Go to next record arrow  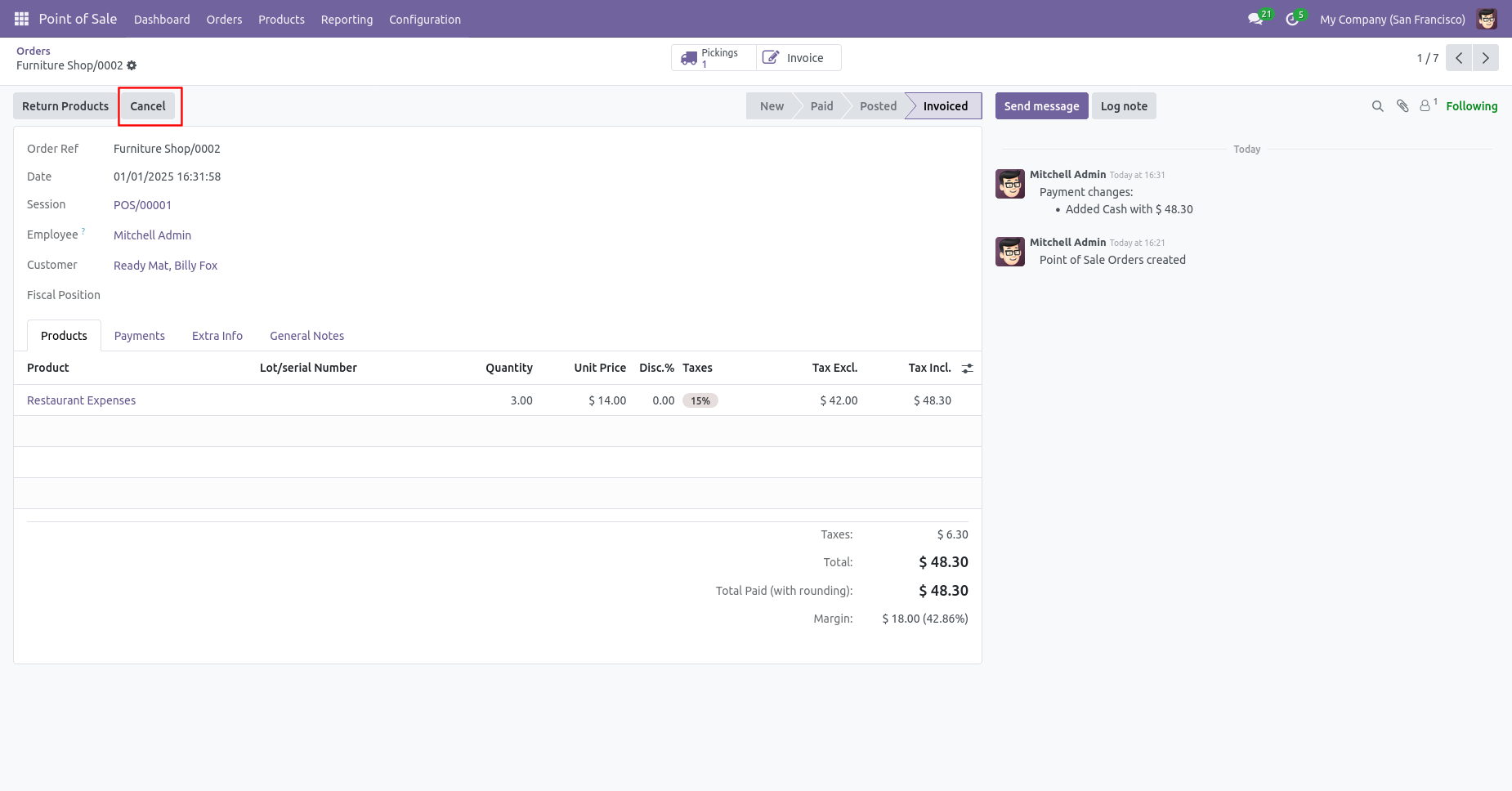(1486, 58)
